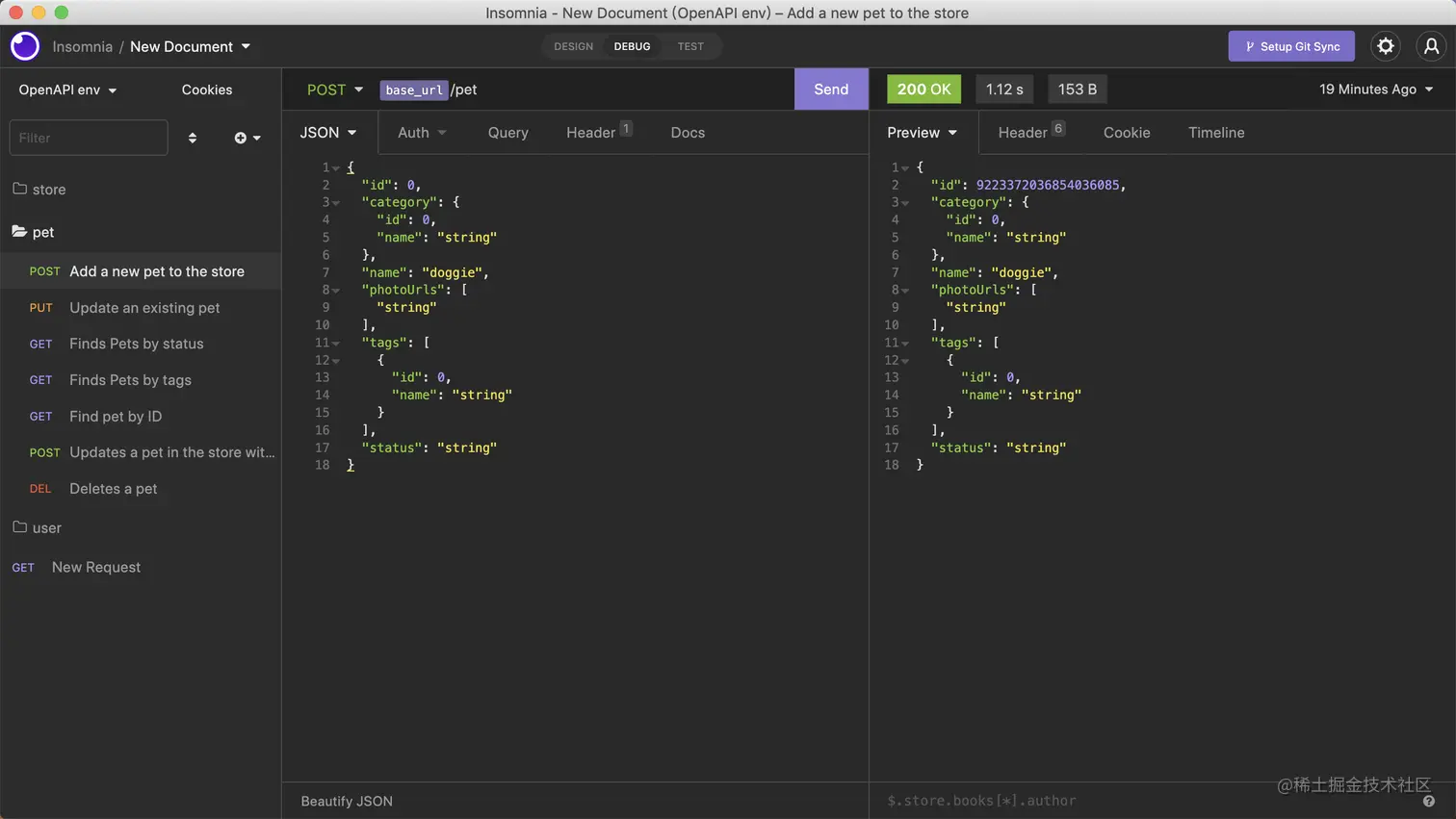This screenshot has height=819, width=1456.
Task: Open the Preview mode dropdown
Action: (923, 133)
